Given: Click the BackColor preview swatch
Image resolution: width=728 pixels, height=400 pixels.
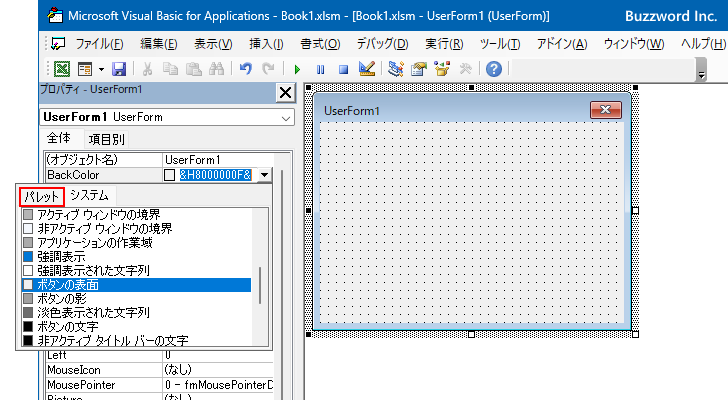Looking at the screenshot, I should click(169, 175).
